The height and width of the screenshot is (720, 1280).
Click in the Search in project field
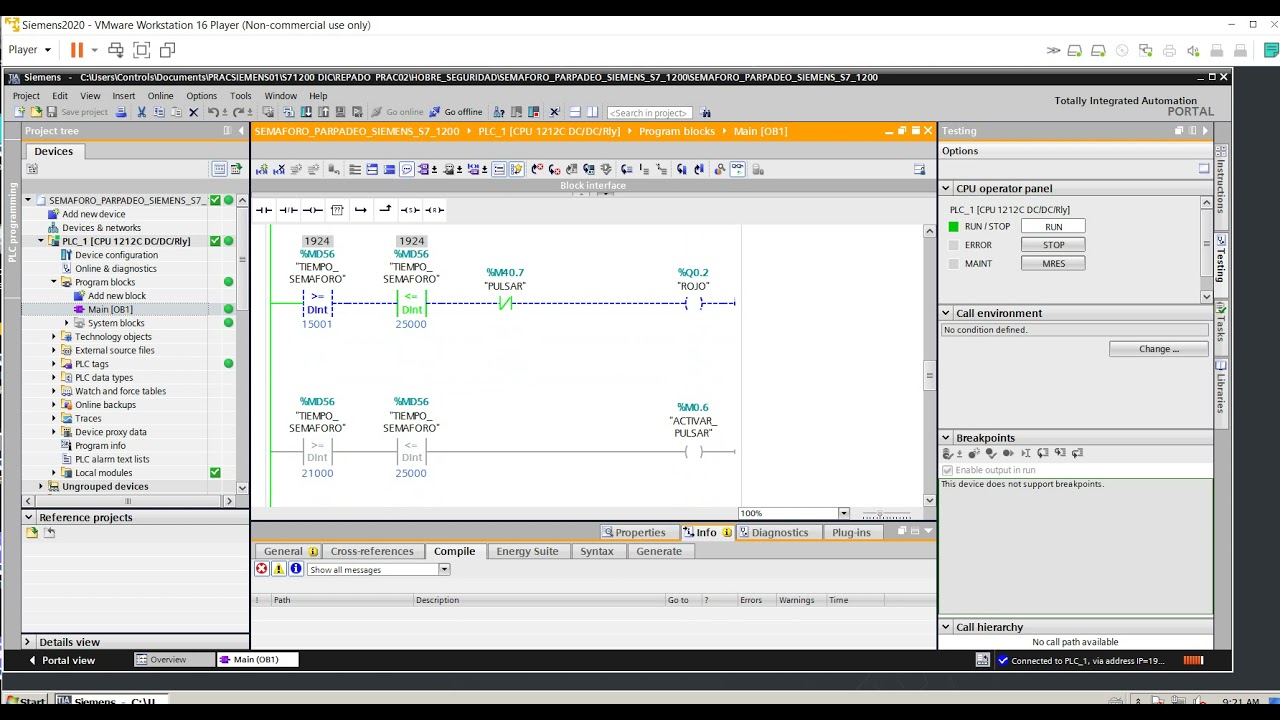coord(650,112)
